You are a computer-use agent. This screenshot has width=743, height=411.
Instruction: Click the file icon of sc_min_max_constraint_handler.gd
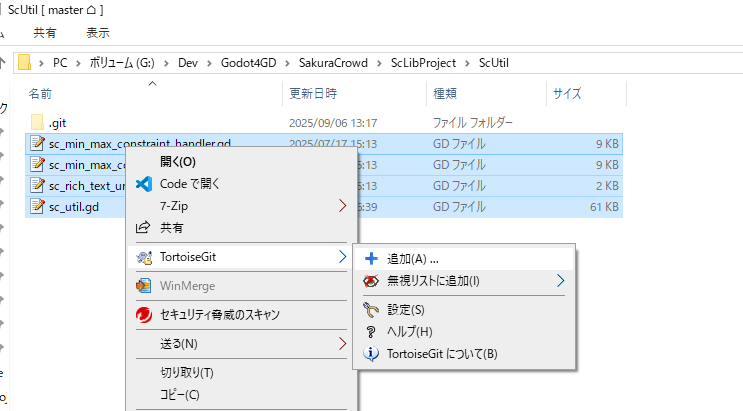pos(37,143)
